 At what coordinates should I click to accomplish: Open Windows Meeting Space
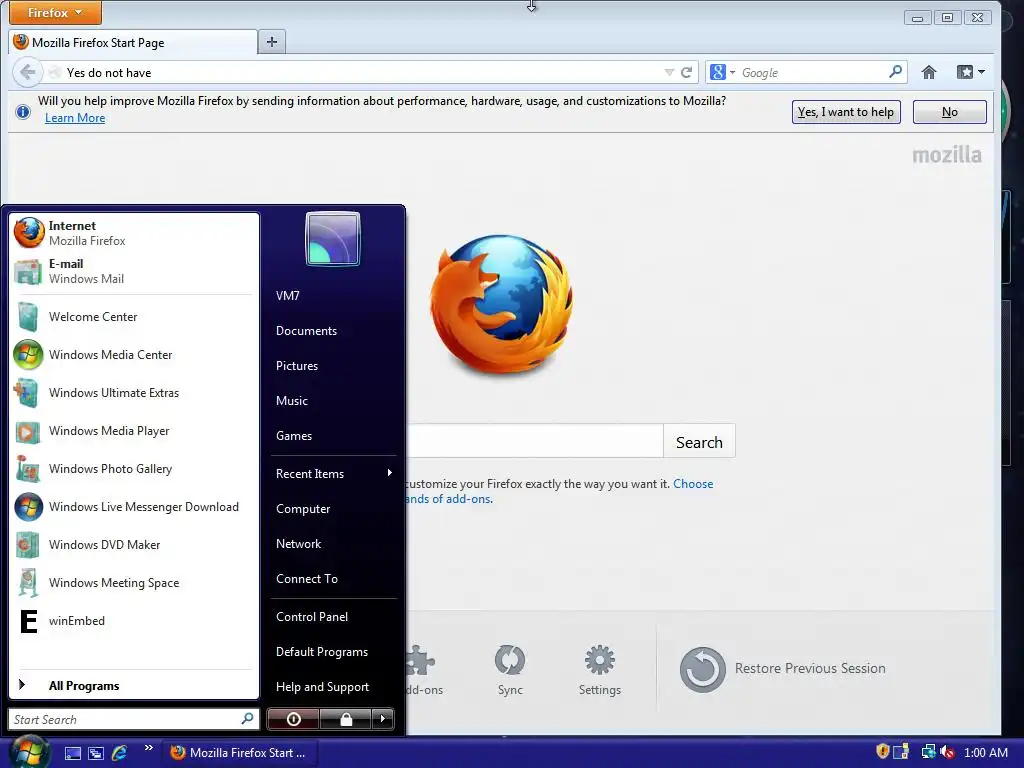pyautogui.click(x=134, y=583)
